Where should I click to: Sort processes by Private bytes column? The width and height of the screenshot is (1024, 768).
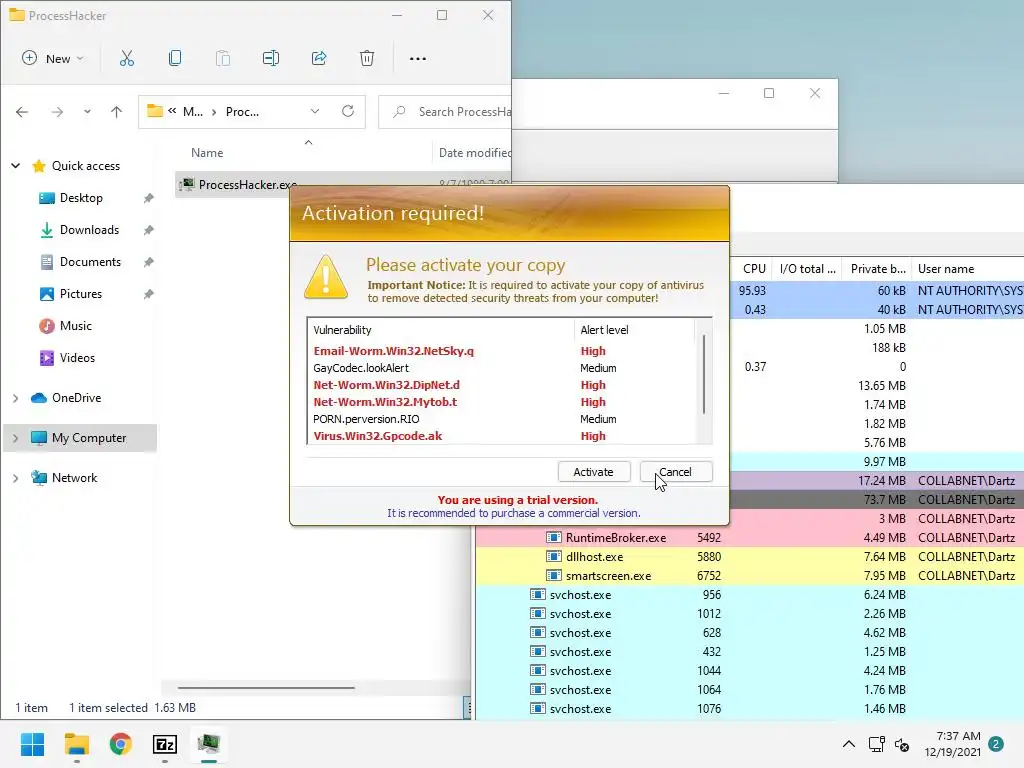point(878,268)
